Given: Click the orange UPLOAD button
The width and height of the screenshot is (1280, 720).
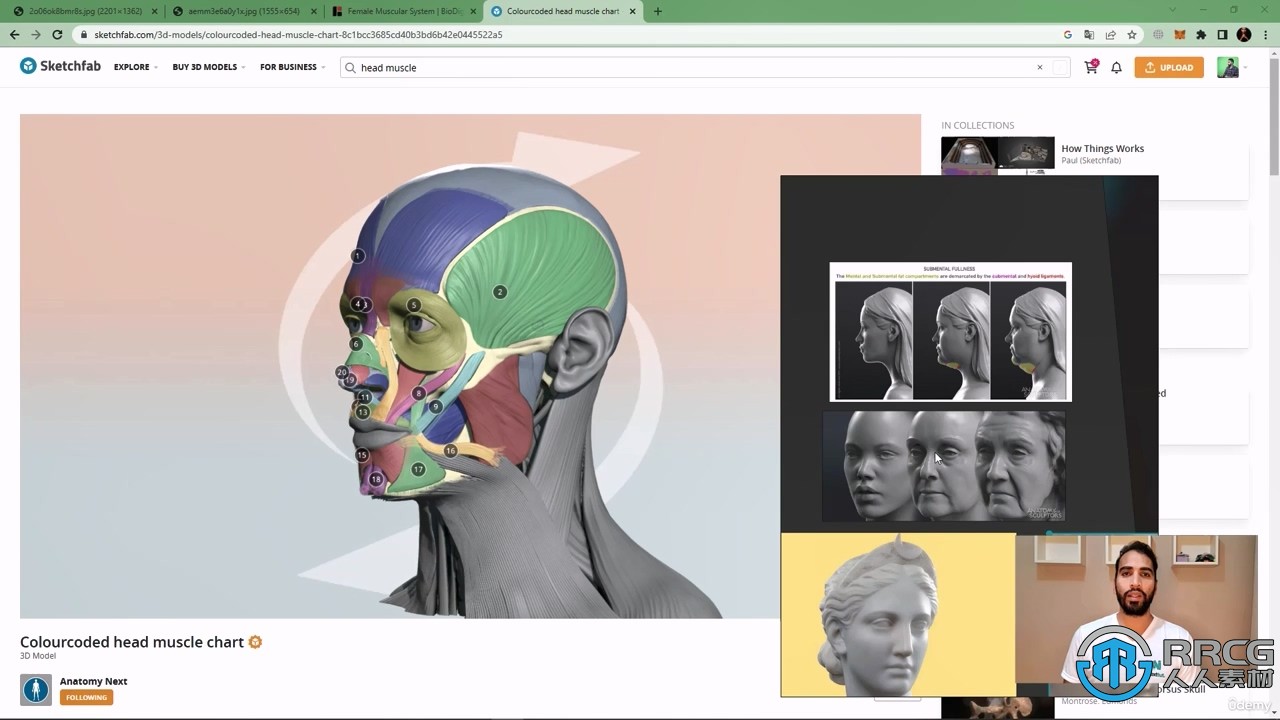Looking at the screenshot, I should 1169,67.
